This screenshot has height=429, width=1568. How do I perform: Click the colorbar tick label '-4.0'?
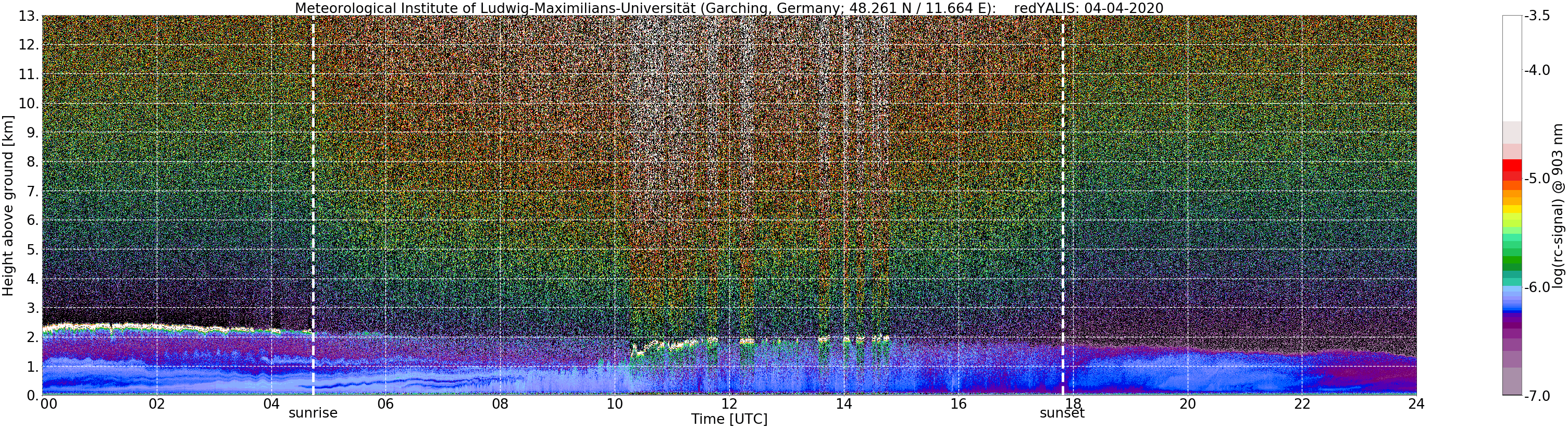(1538, 71)
